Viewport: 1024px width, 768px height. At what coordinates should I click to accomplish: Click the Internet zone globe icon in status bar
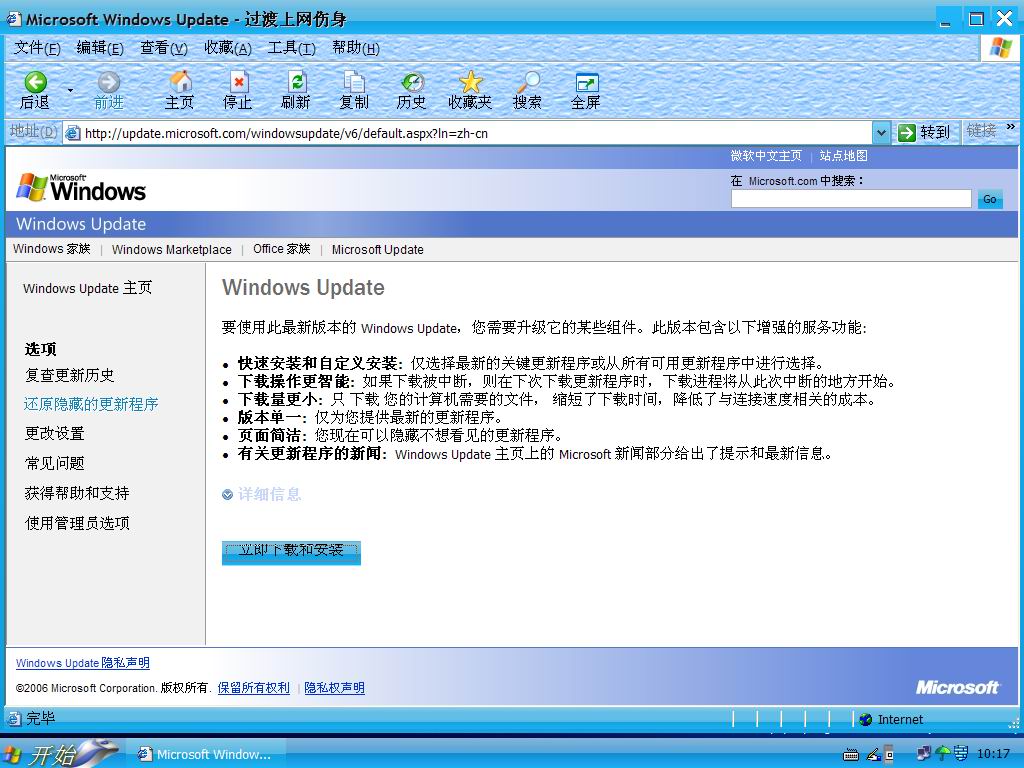click(x=866, y=719)
